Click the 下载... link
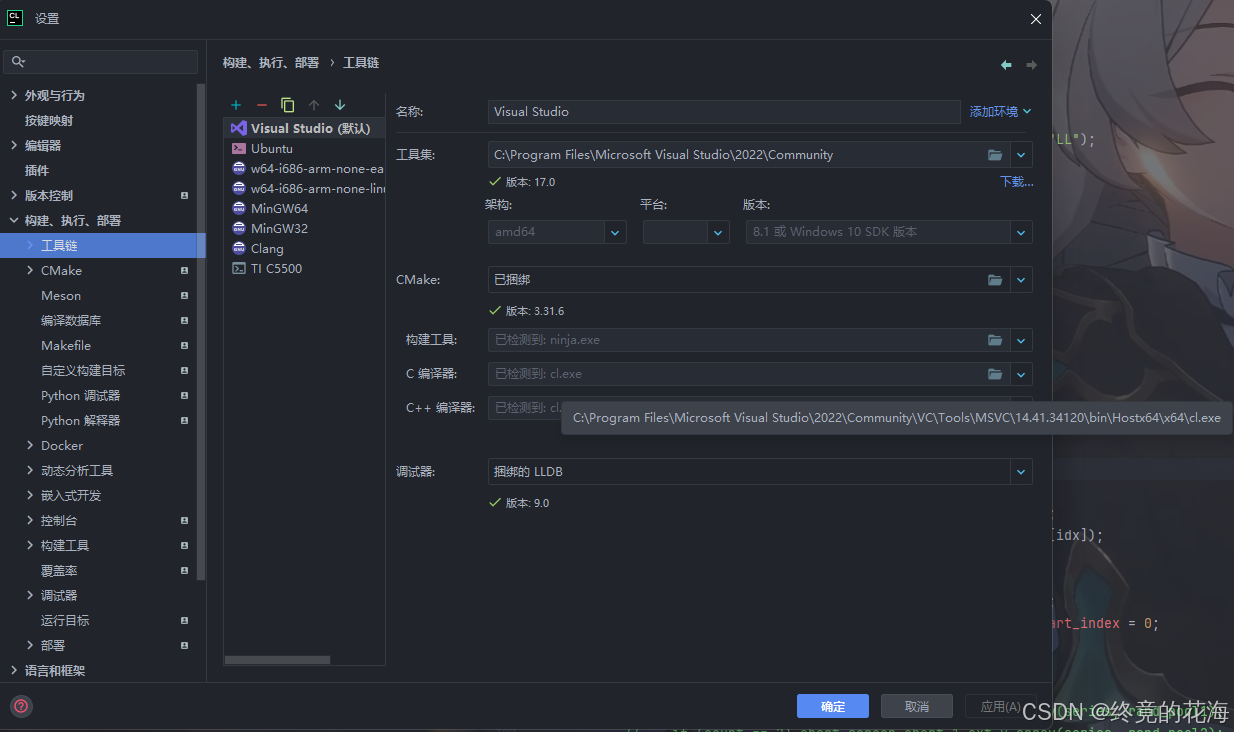The image size is (1234, 732). click(1017, 182)
